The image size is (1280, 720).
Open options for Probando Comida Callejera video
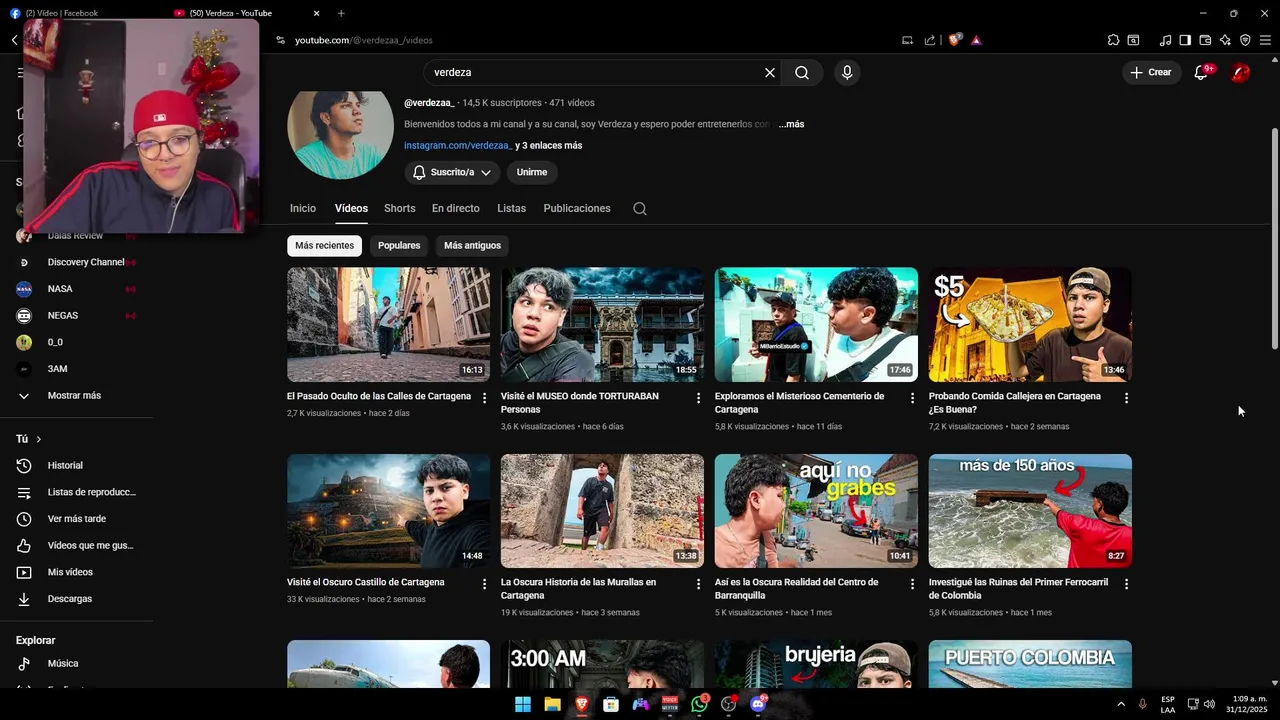(x=1126, y=398)
